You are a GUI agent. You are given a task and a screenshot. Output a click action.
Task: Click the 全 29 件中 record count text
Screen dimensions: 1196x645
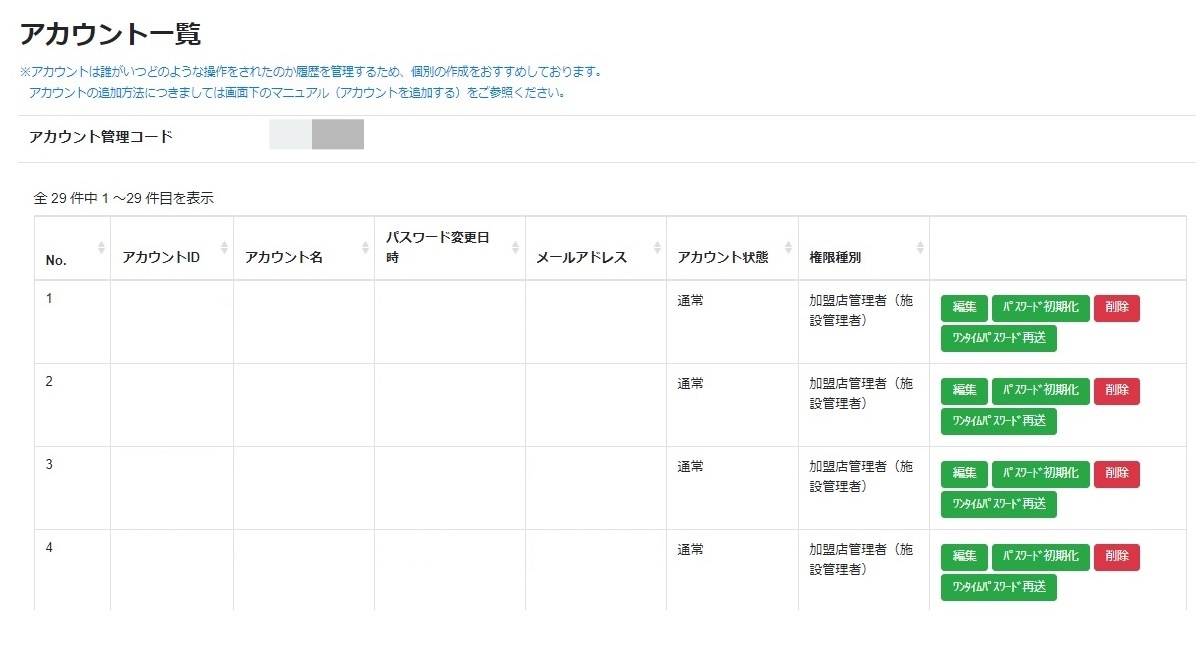124,198
